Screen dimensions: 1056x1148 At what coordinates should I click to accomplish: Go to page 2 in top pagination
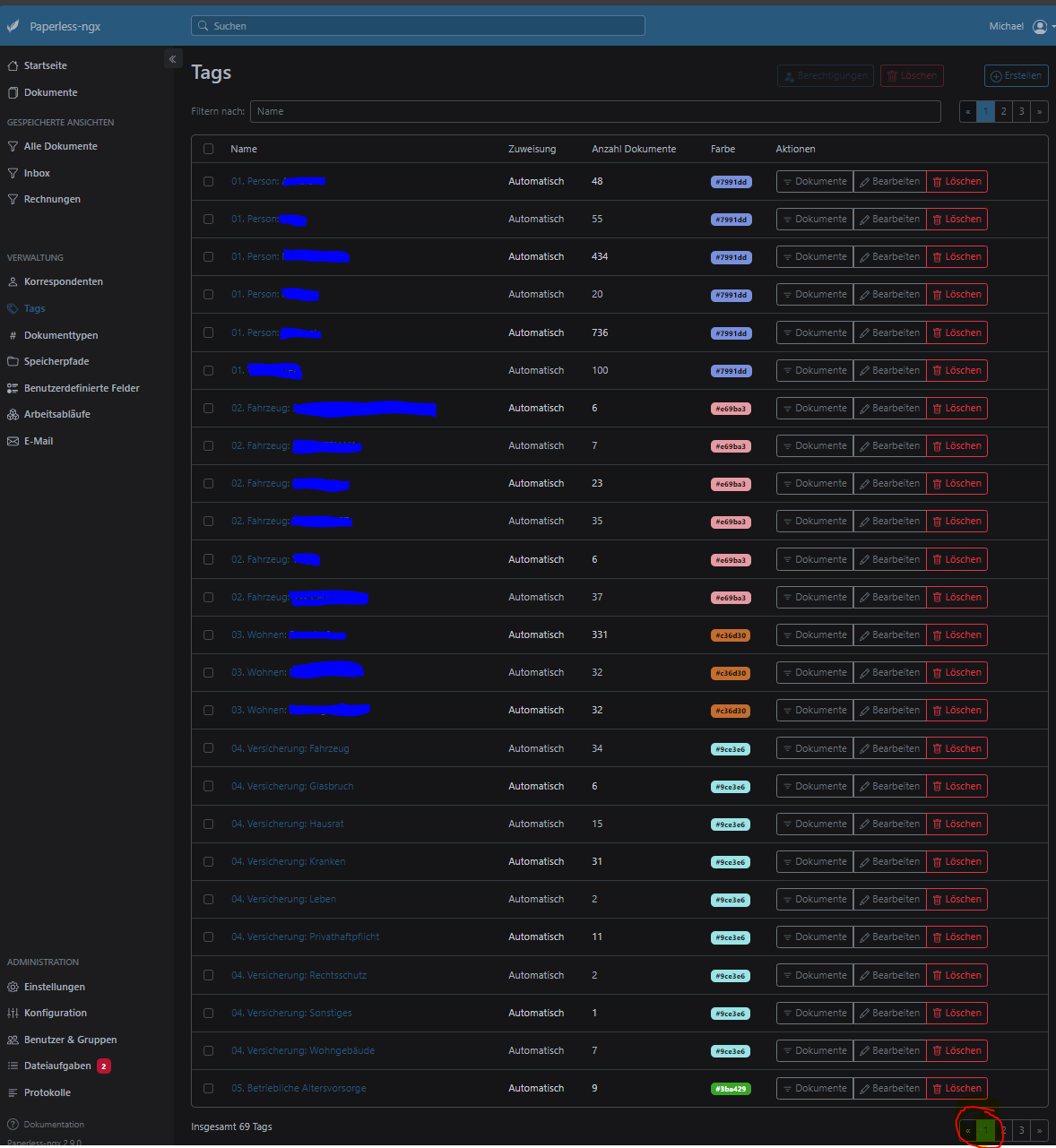[1003, 111]
